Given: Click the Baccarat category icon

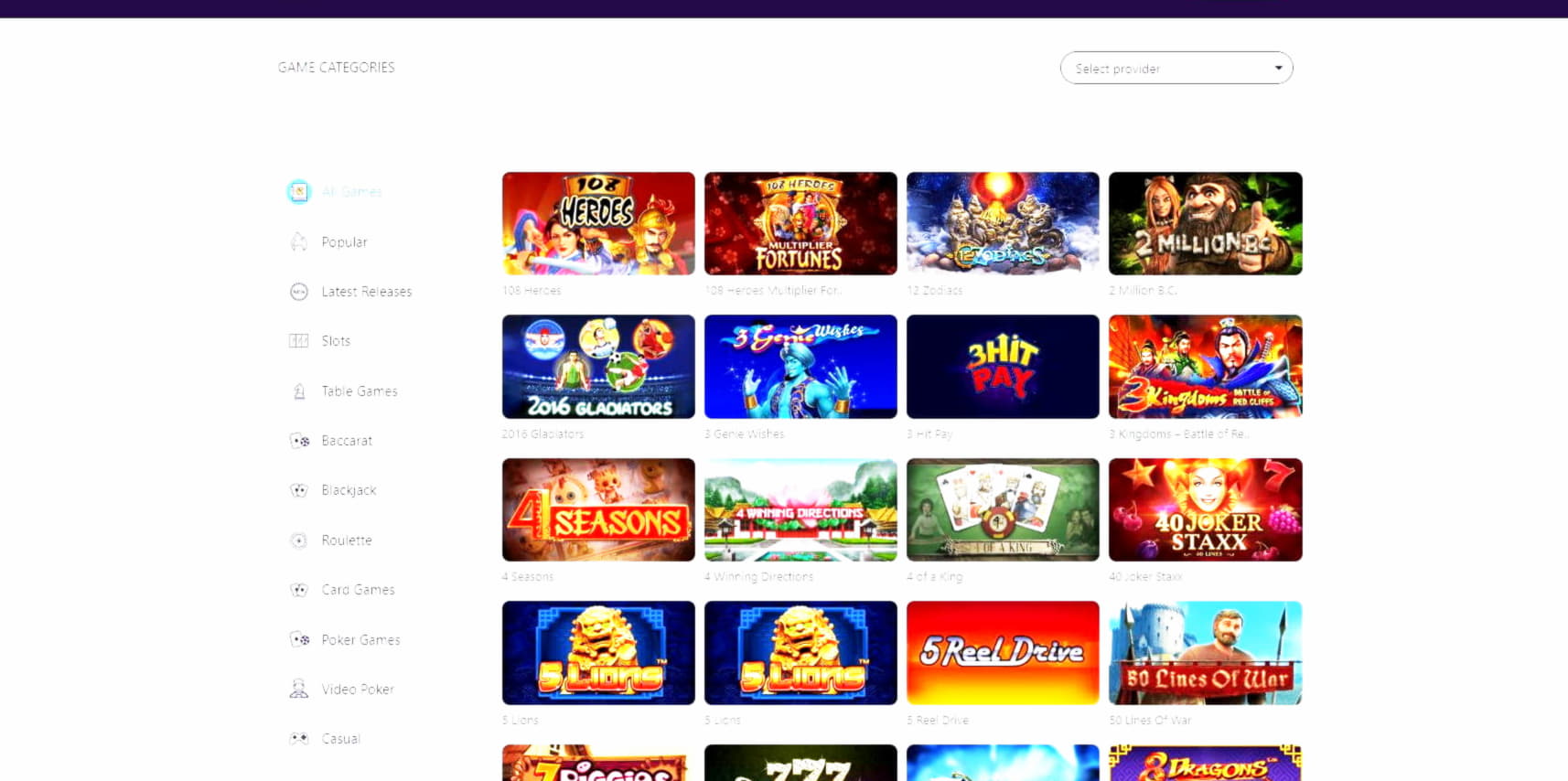Looking at the screenshot, I should coord(299,441).
